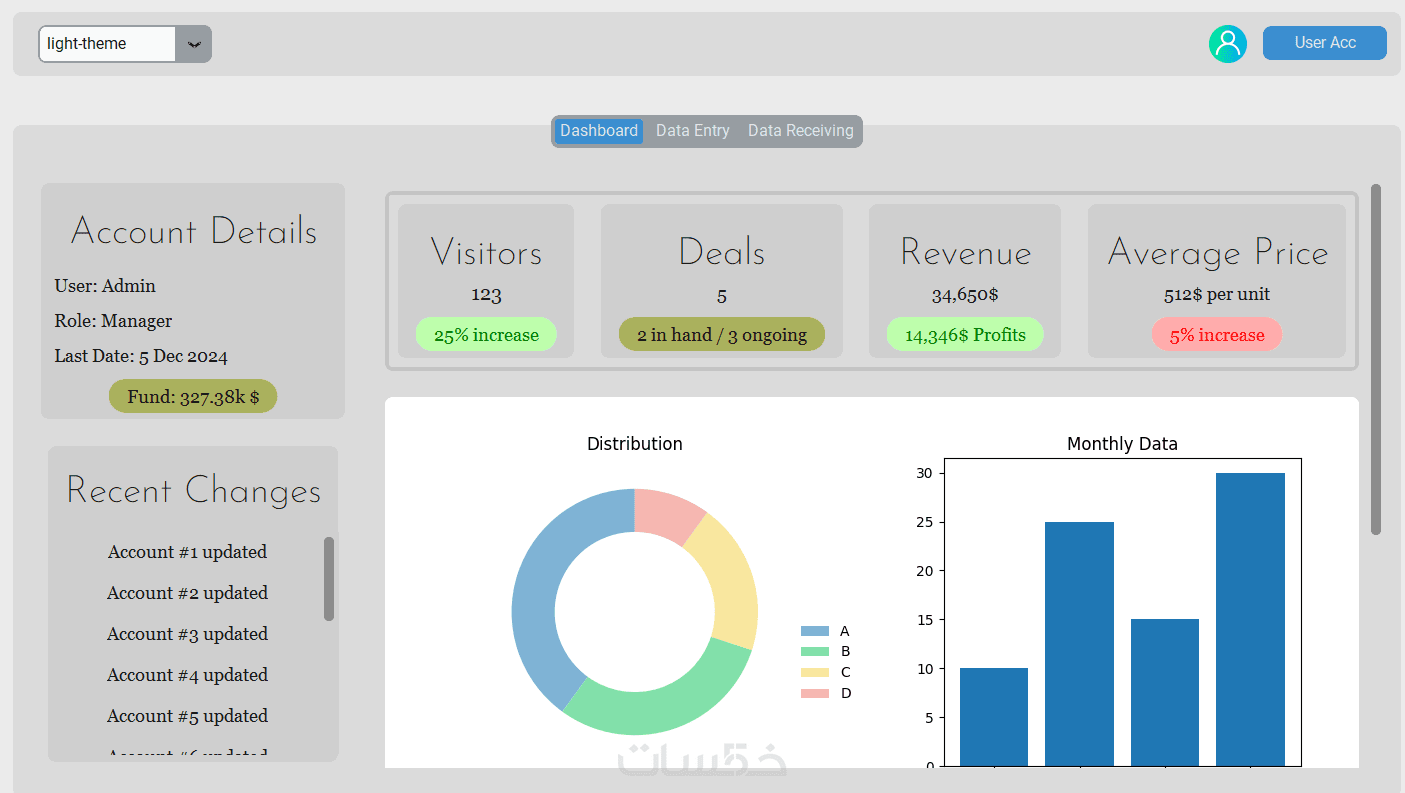
Task: Click the Fund: 327.38k $ badge
Action: point(193,397)
